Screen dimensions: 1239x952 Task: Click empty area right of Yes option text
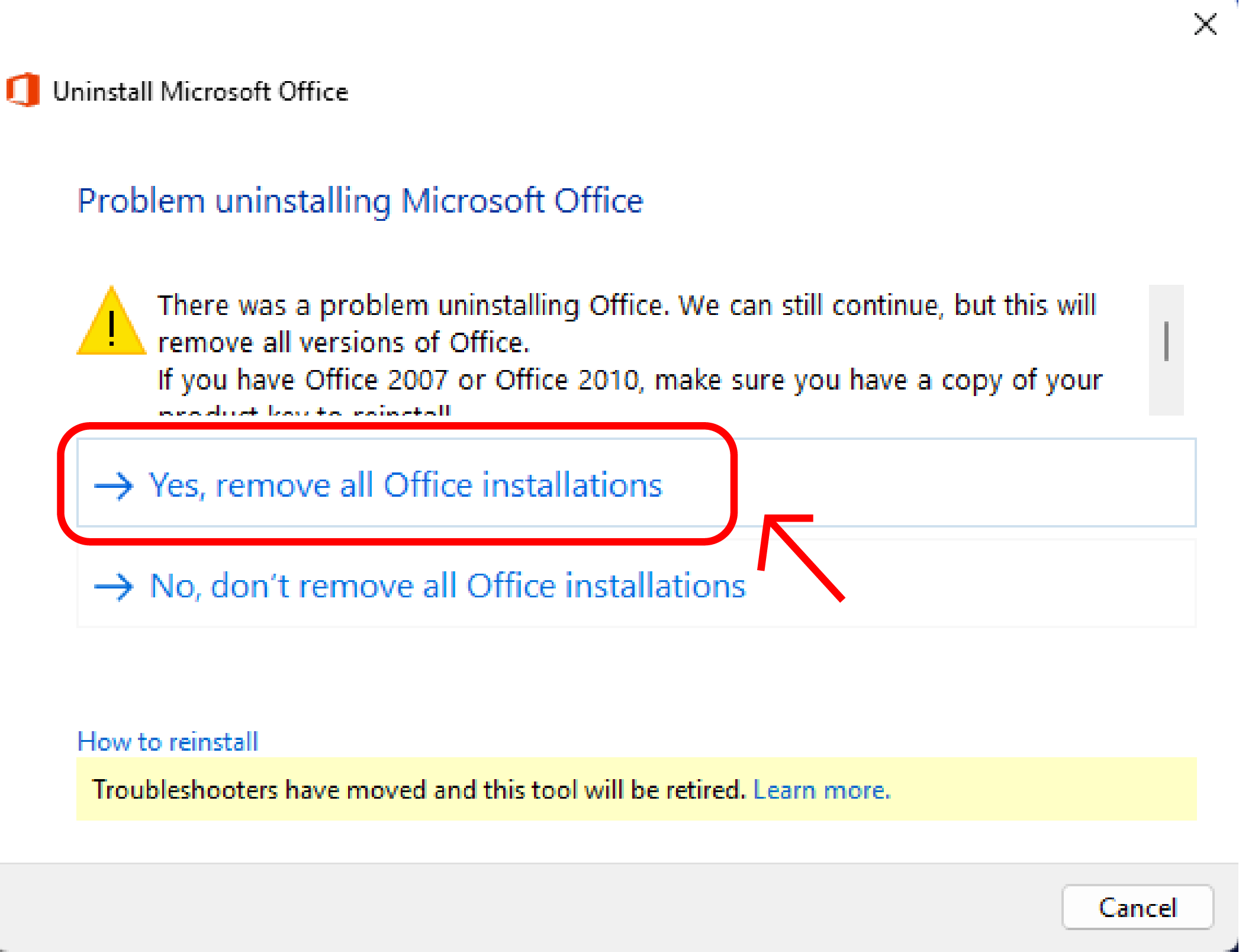[x=965, y=483]
